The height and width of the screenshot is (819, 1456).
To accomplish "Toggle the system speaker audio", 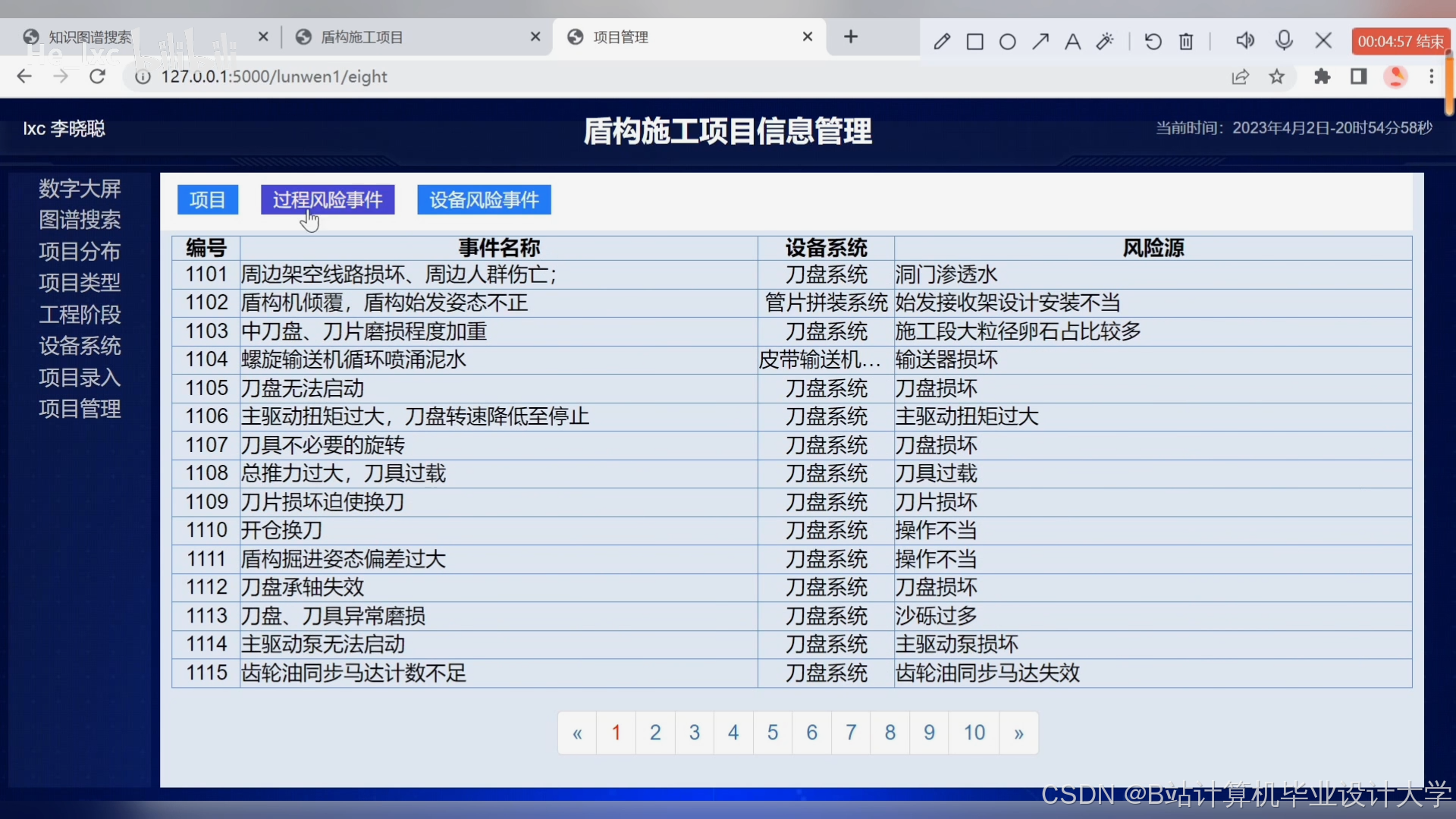I will pyautogui.click(x=1245, y=40).
